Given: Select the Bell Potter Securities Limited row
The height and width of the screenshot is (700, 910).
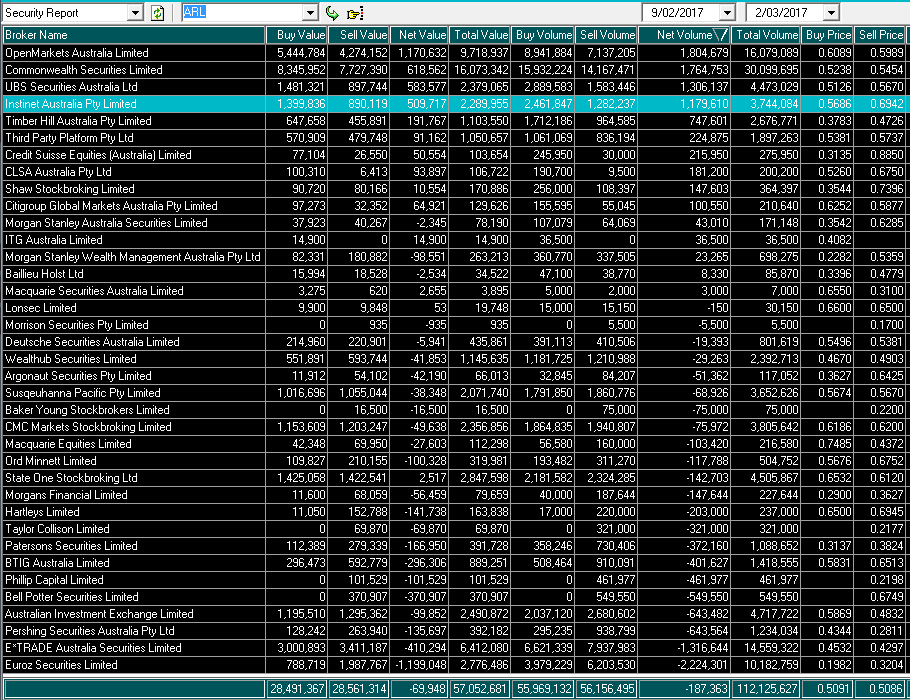Looking at the screenshot, I should click(x=454, y=597).
